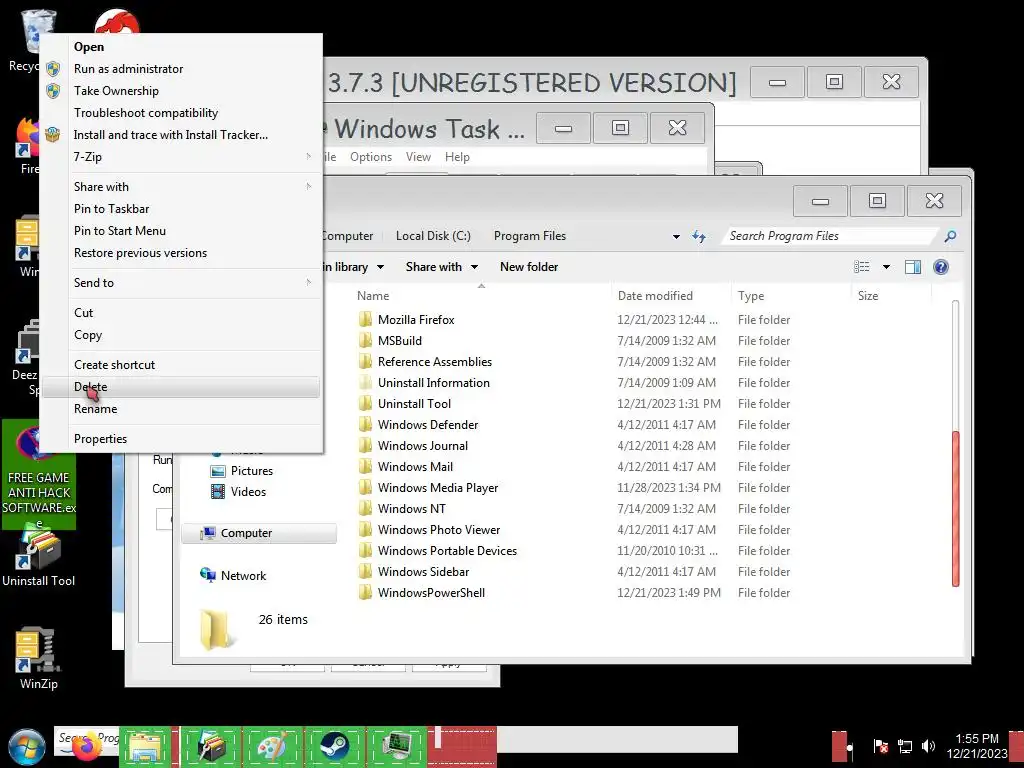Image resolution: width=1024 pixels, height=768 pixels.
Task: Select Computer in navigation pane
Action: (x=259, y=533)
